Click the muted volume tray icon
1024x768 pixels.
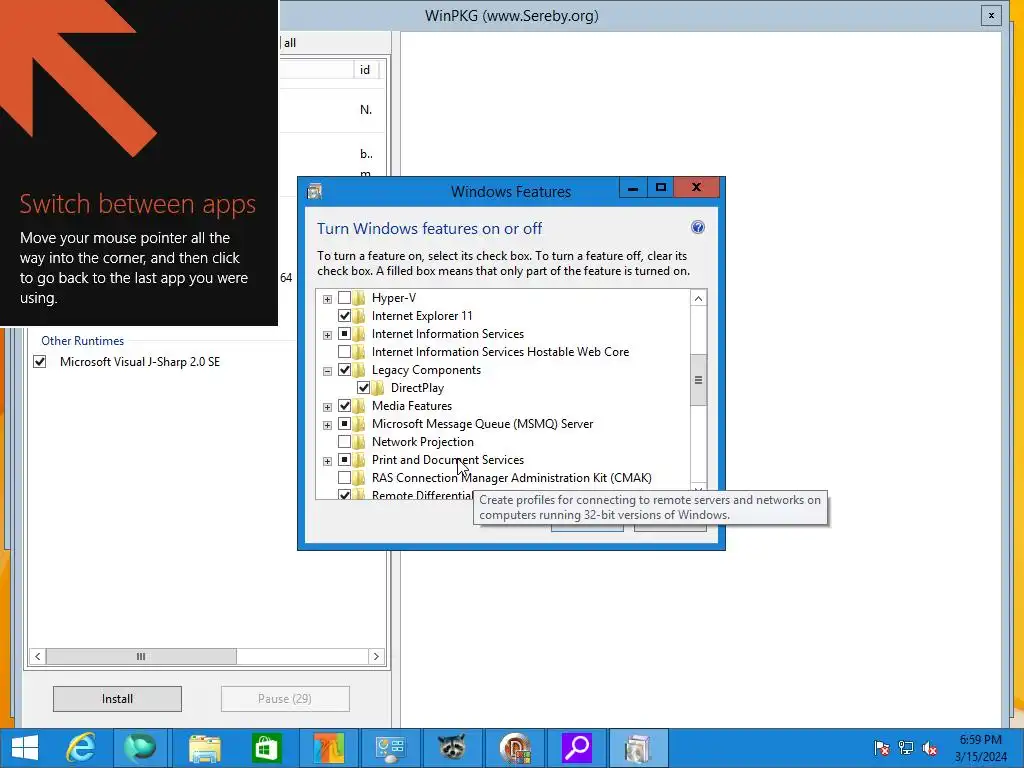point(930,748)
